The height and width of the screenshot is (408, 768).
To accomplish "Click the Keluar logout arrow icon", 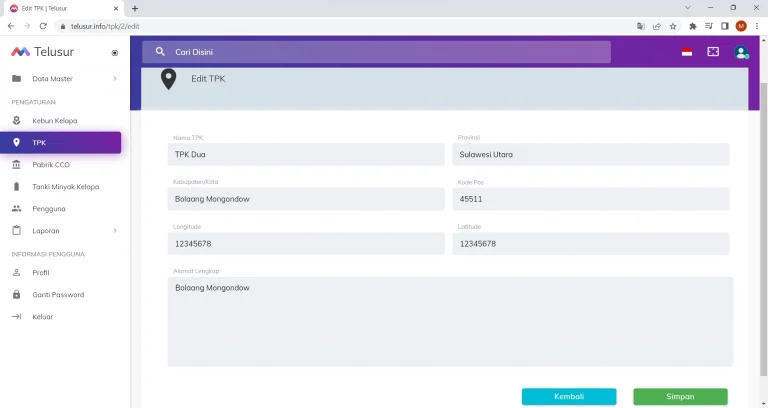I will (17, 316).
